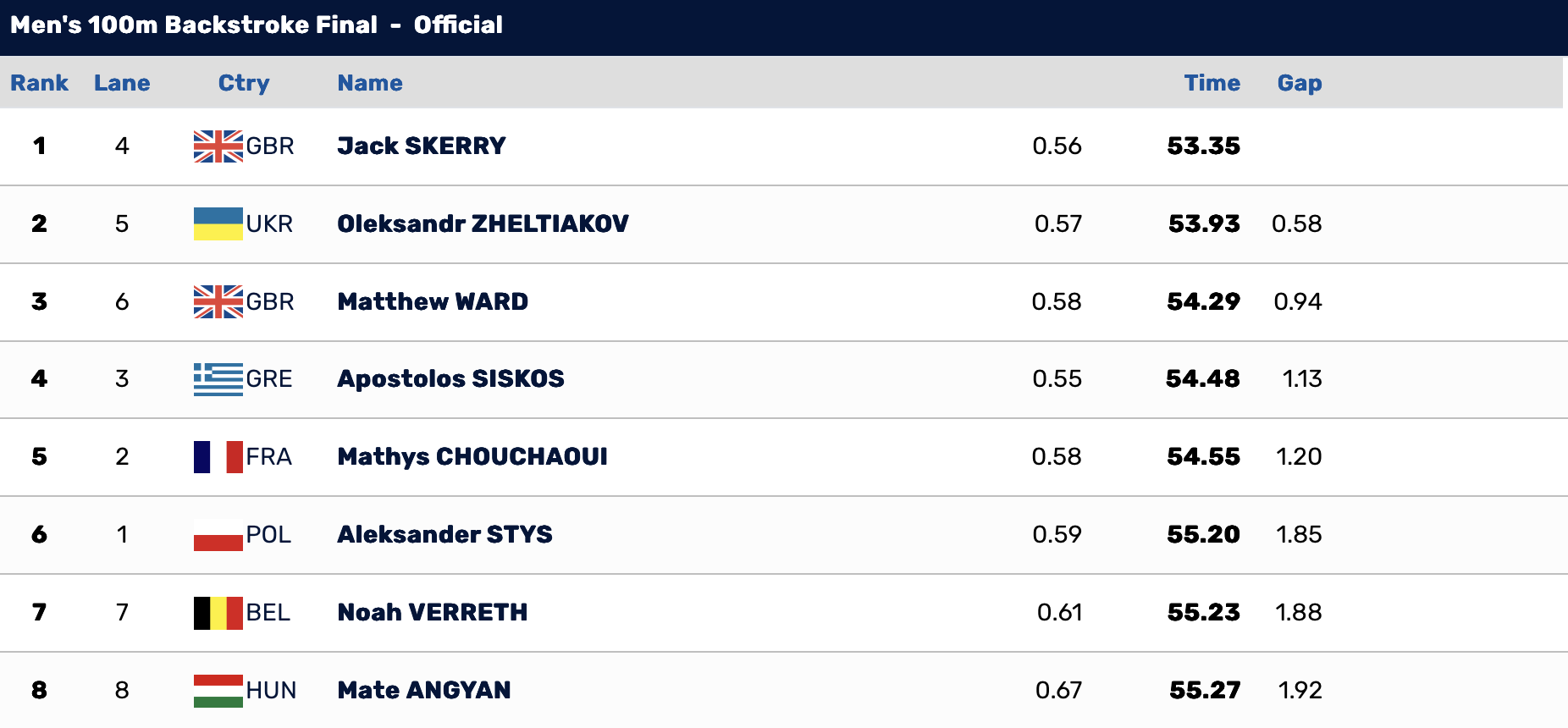The image size is (1568, 728).
Task: Click the Ctry column header
Action: (244, 83)
